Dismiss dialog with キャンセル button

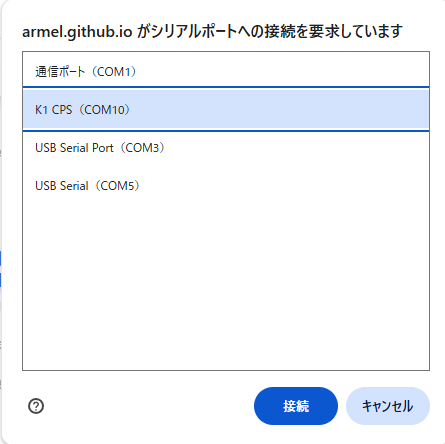[x=388, y=406]
